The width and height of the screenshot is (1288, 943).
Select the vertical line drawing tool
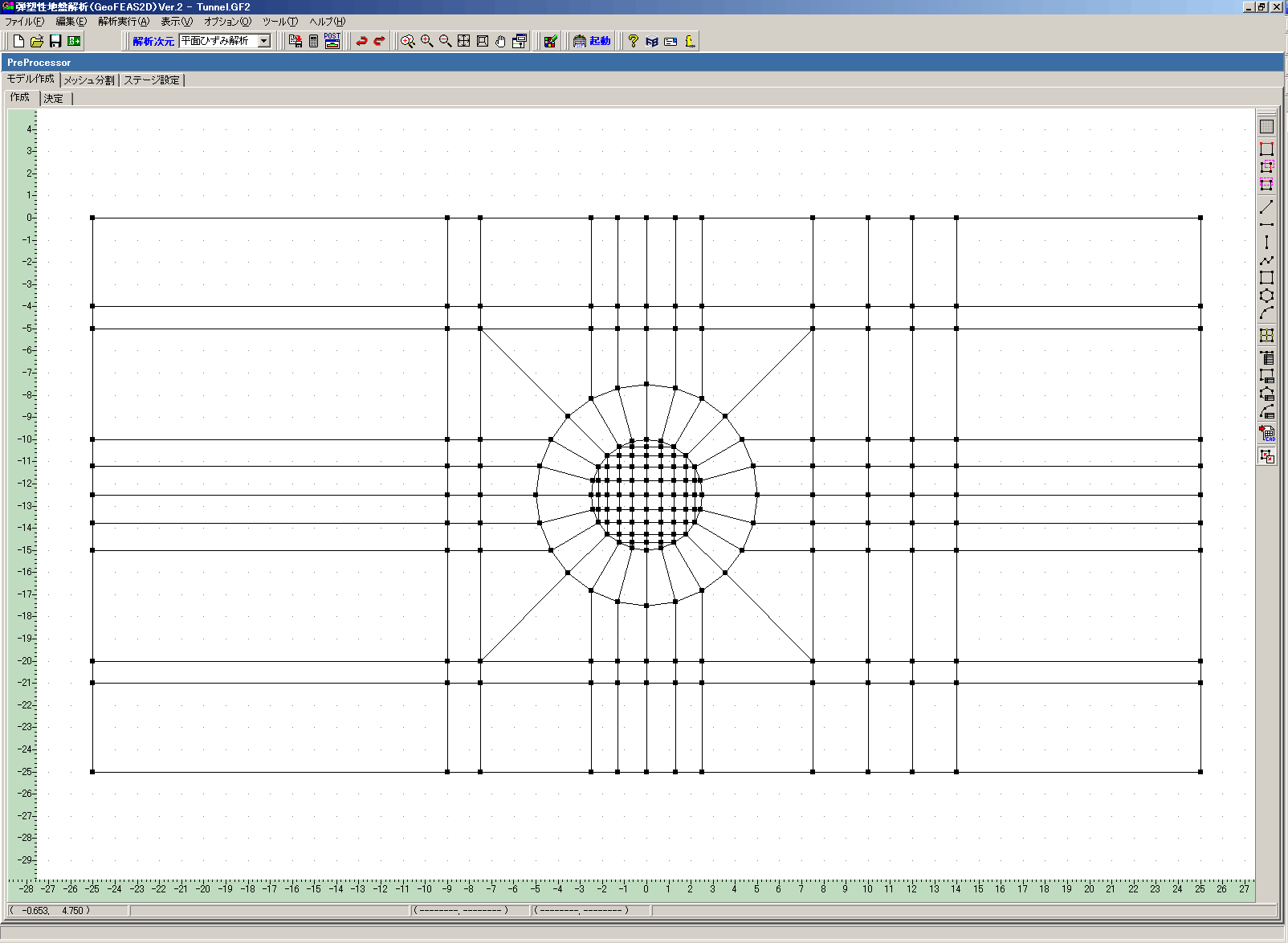[x=1266, y=243]
